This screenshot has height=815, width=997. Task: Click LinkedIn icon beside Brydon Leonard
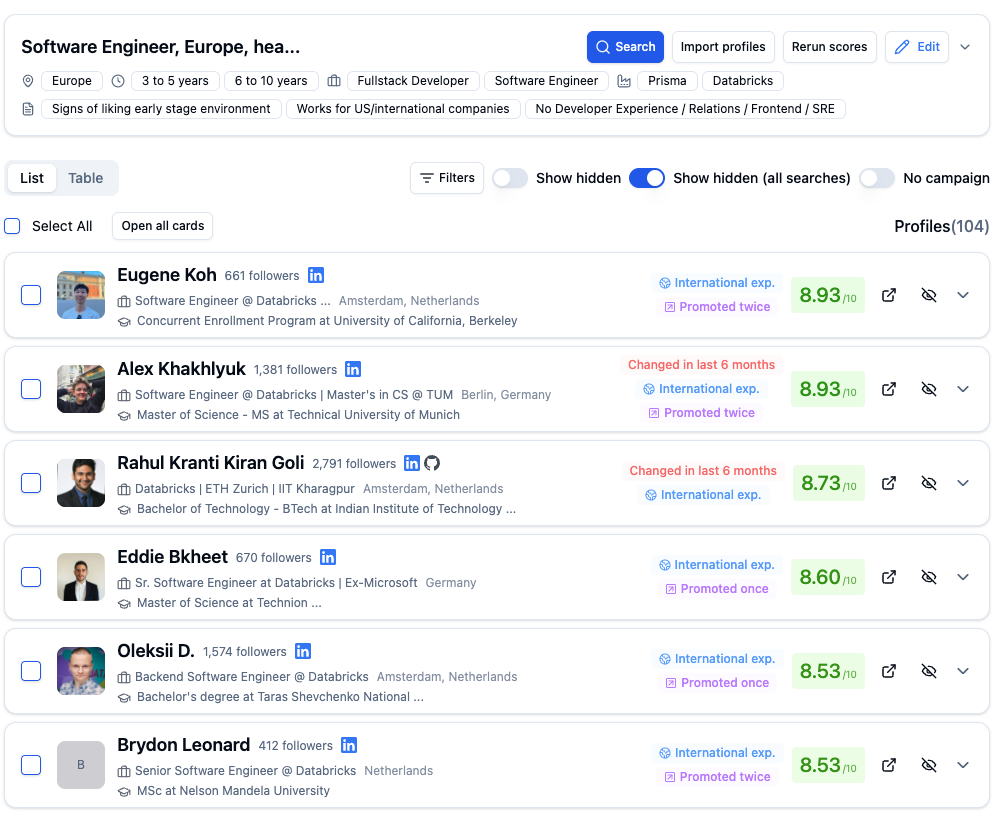point(349,745)
